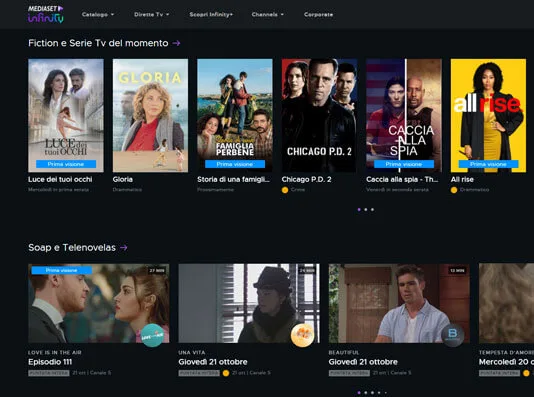Viewport: 534px width, 397px height.
Task: Open the 'Episodio 111' title
Action: [x=50, y=362]
